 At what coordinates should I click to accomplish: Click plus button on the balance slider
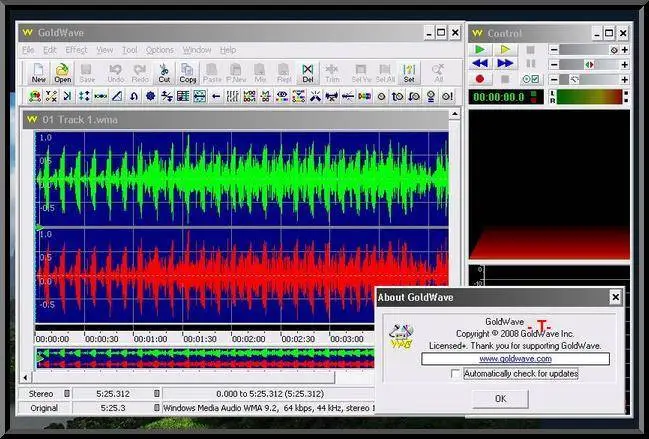pyautogui.click(x=625, y=64)
